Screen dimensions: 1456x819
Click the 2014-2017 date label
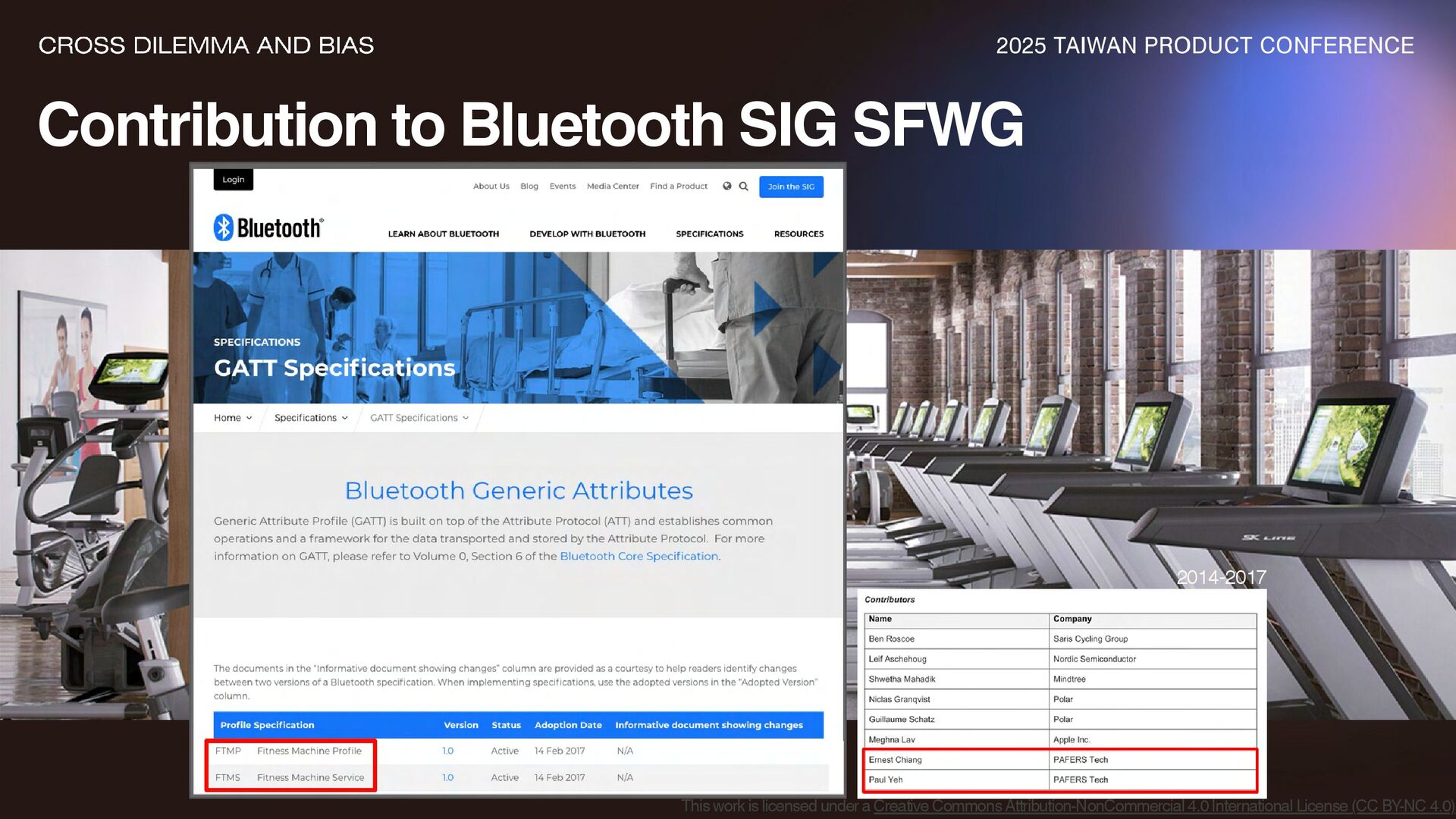(1221, 578)
